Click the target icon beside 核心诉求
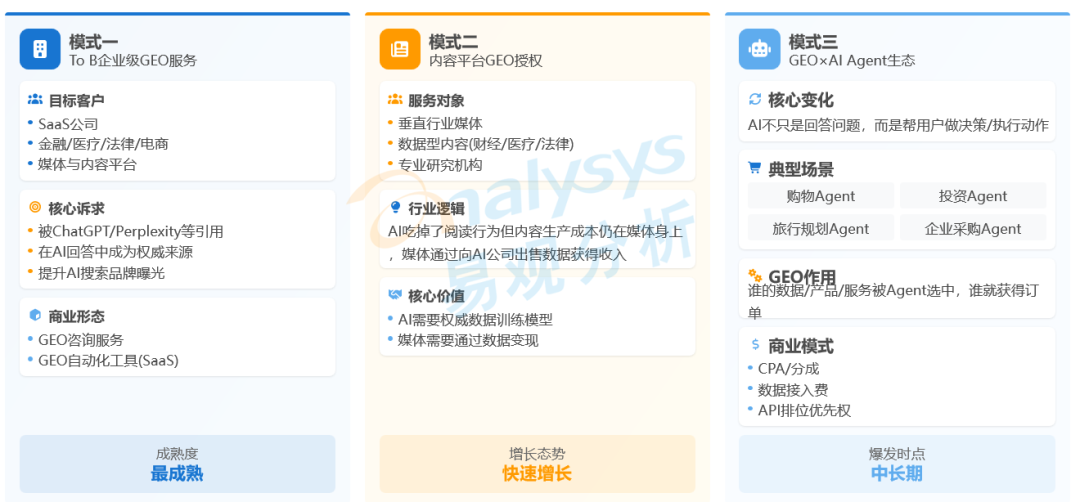The width and height of the screenshot is (1080, 502). coord(35,208)
